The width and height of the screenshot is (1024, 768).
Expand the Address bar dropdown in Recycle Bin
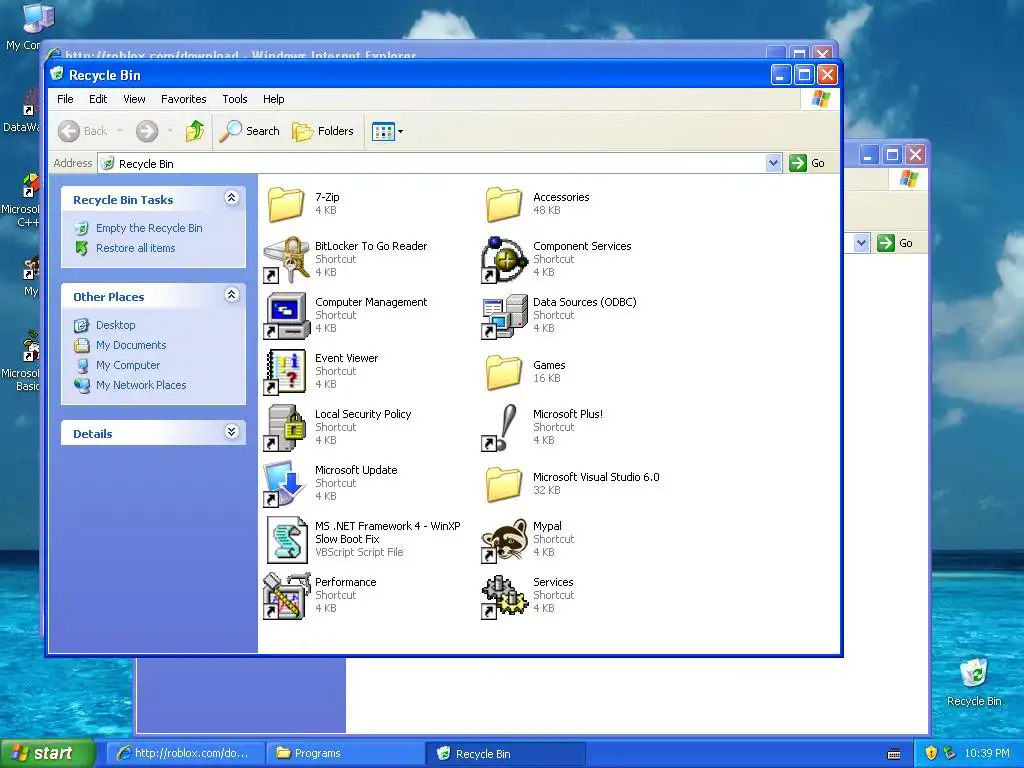[x=773, y=163]
